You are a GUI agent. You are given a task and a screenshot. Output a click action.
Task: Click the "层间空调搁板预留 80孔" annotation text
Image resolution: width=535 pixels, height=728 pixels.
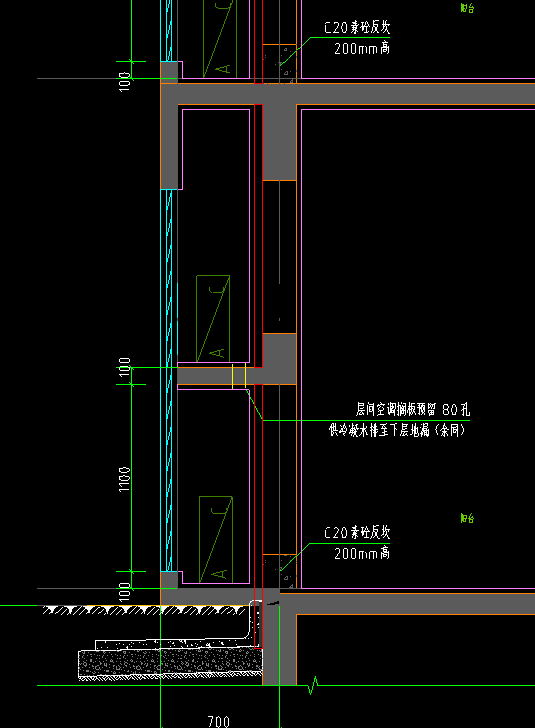(413, 409)
